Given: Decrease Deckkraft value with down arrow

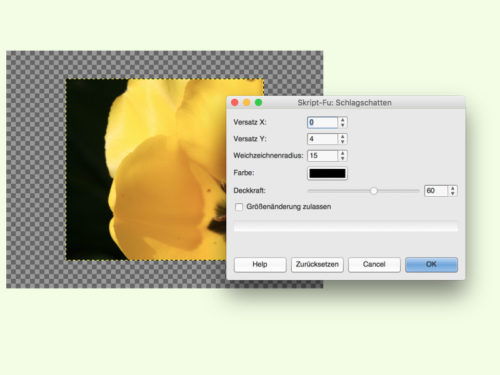Looking at the screenshot, I should (x=453, y=193).
